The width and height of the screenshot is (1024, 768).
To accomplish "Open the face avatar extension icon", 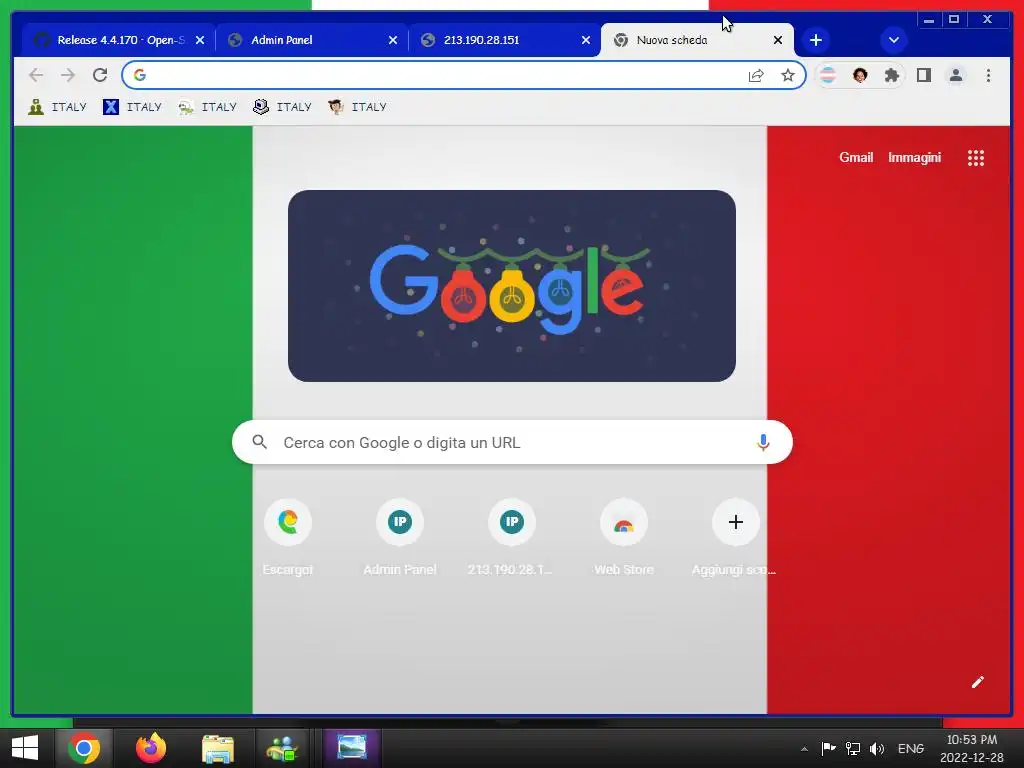I will click(860, 75).
